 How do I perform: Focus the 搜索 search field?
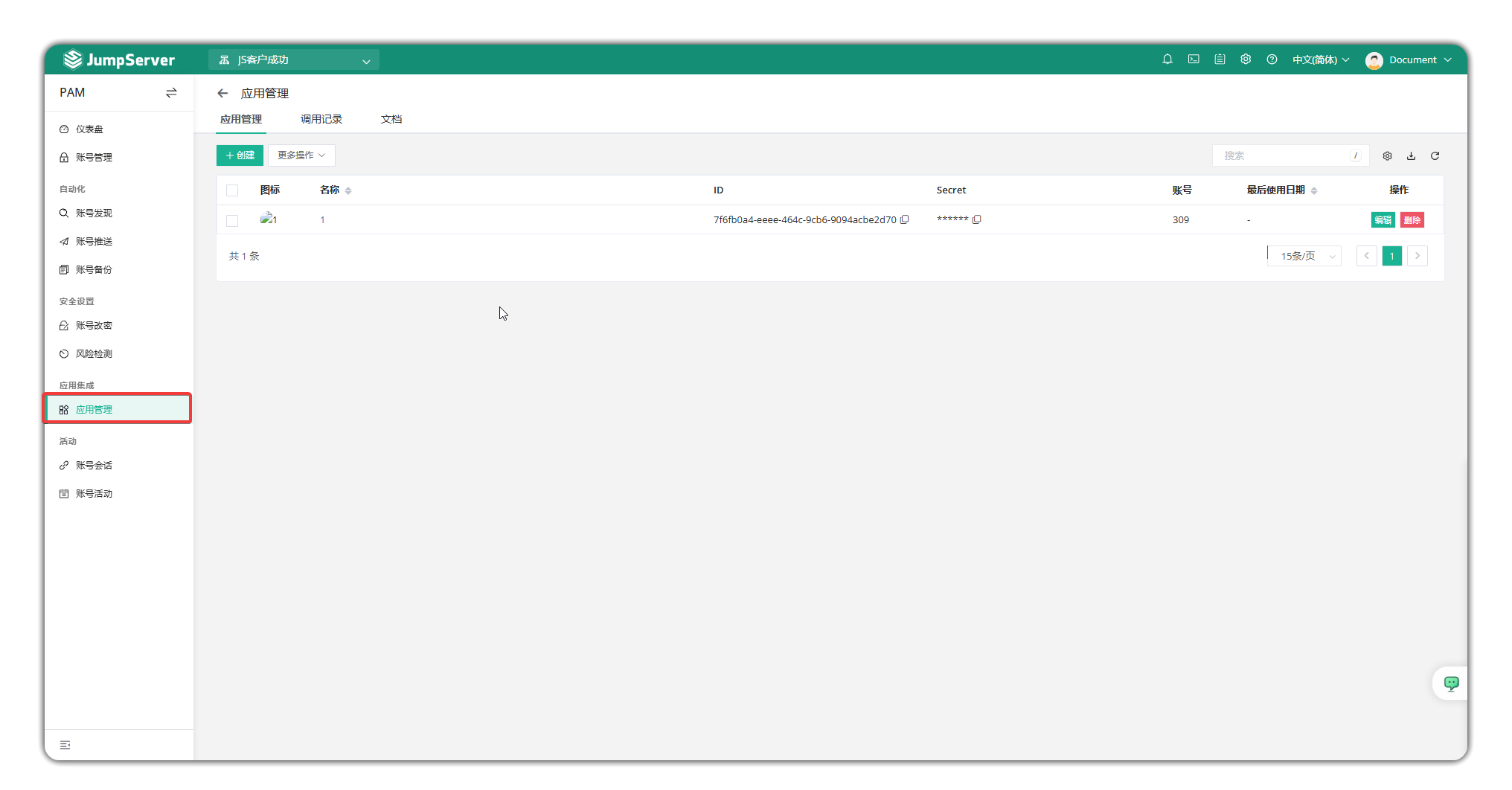1290,156
